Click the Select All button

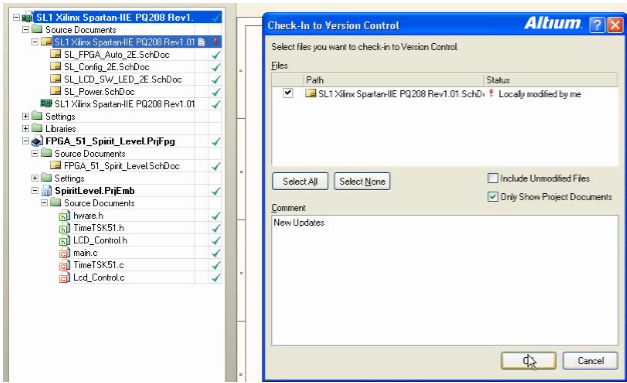point(300,181)
